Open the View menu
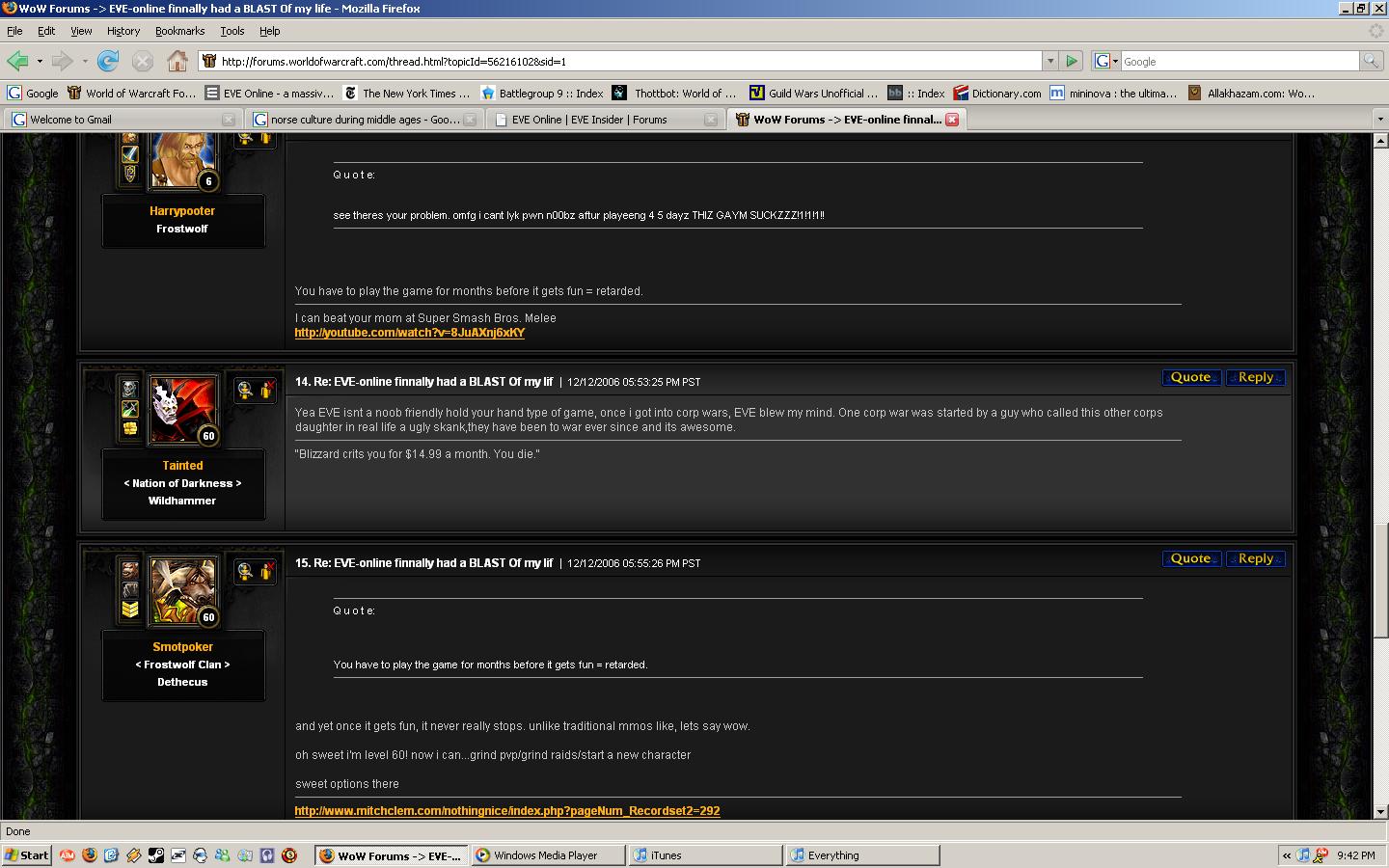 (x=81, y=31)
